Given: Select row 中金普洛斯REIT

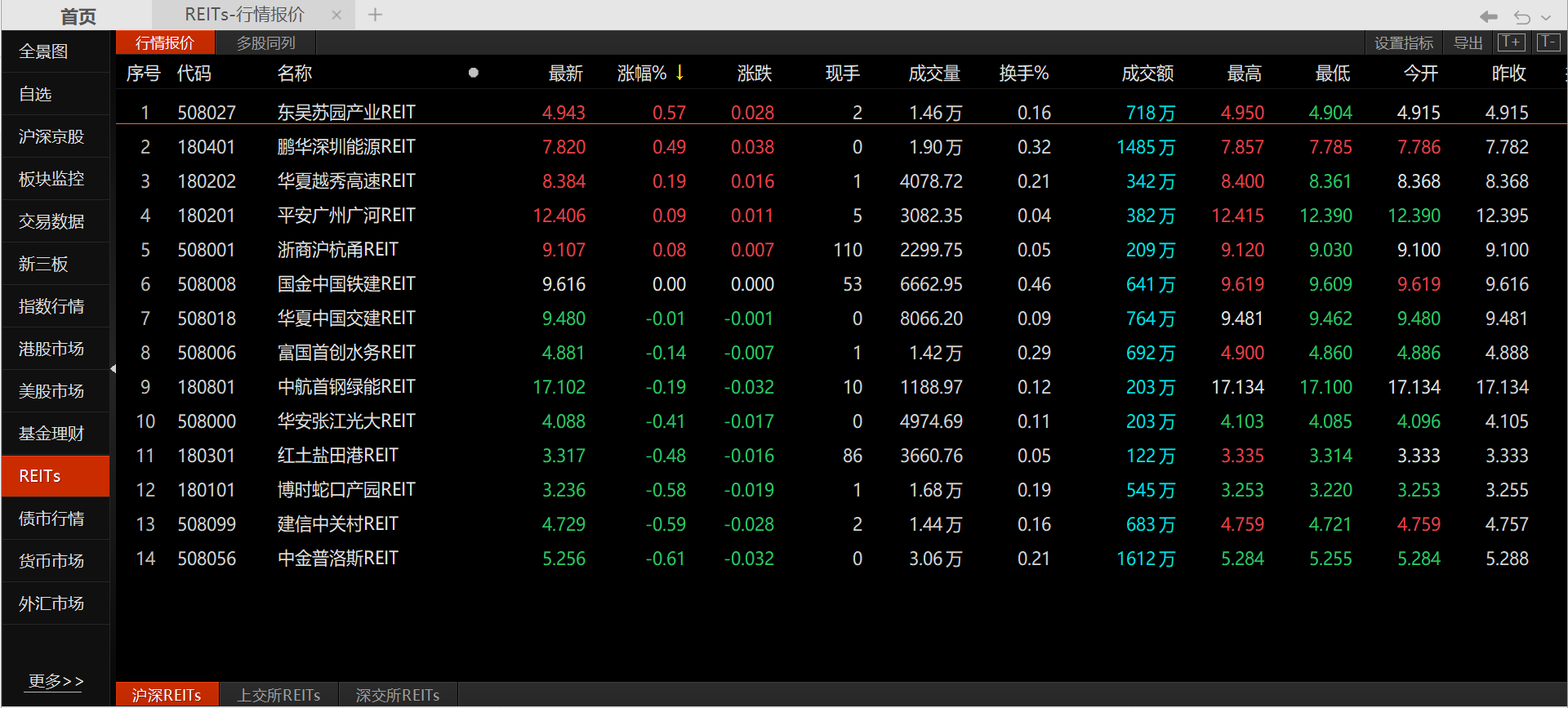Looking at the screenshot, I should tap(841, 559).
